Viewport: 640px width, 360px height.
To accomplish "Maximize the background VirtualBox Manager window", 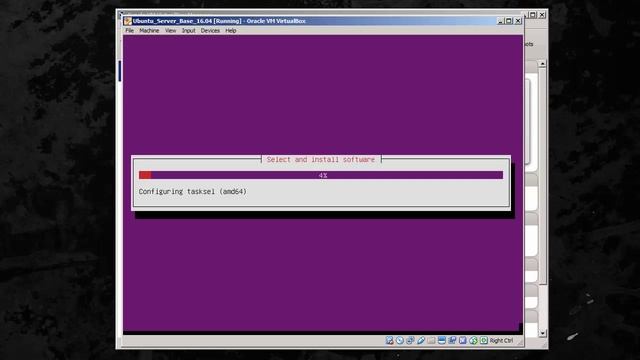I will click(x=533, y=15).
